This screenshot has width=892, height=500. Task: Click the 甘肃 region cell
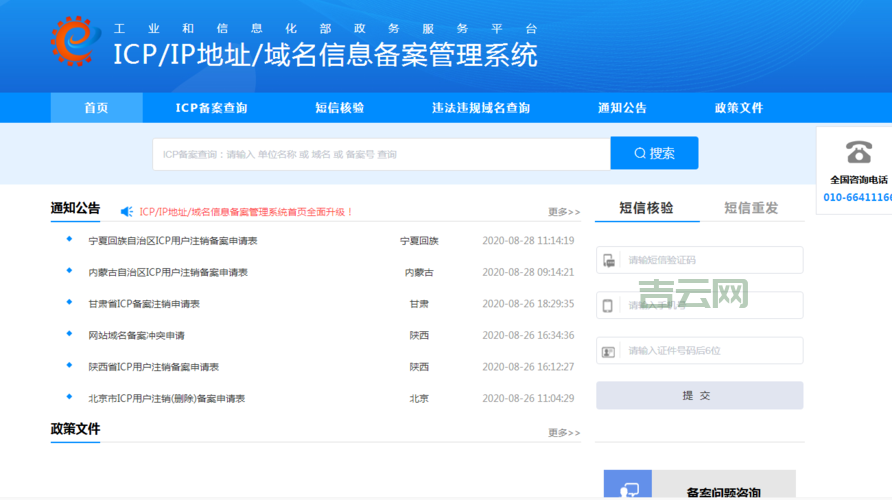pos(419,304)
